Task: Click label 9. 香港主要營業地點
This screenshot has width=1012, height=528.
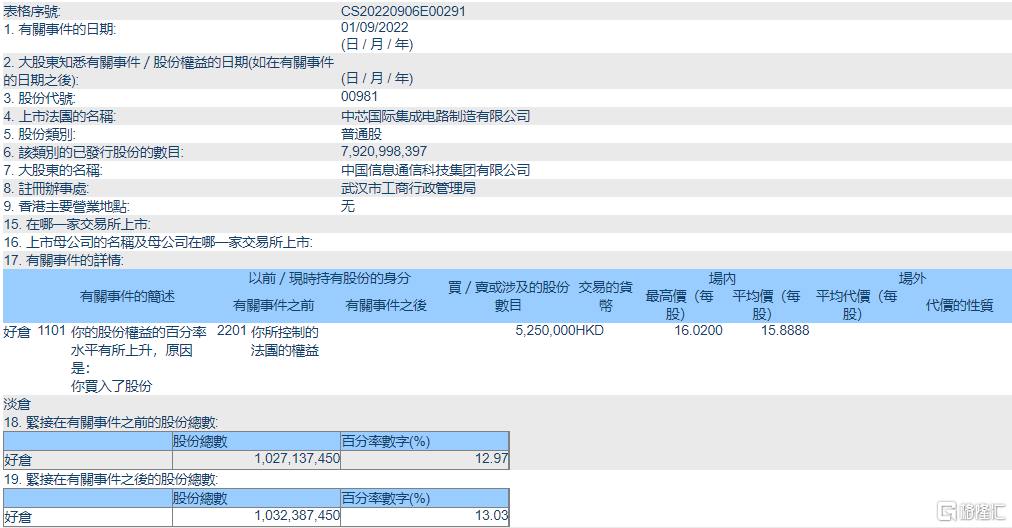Action: (x=66, y=207)
